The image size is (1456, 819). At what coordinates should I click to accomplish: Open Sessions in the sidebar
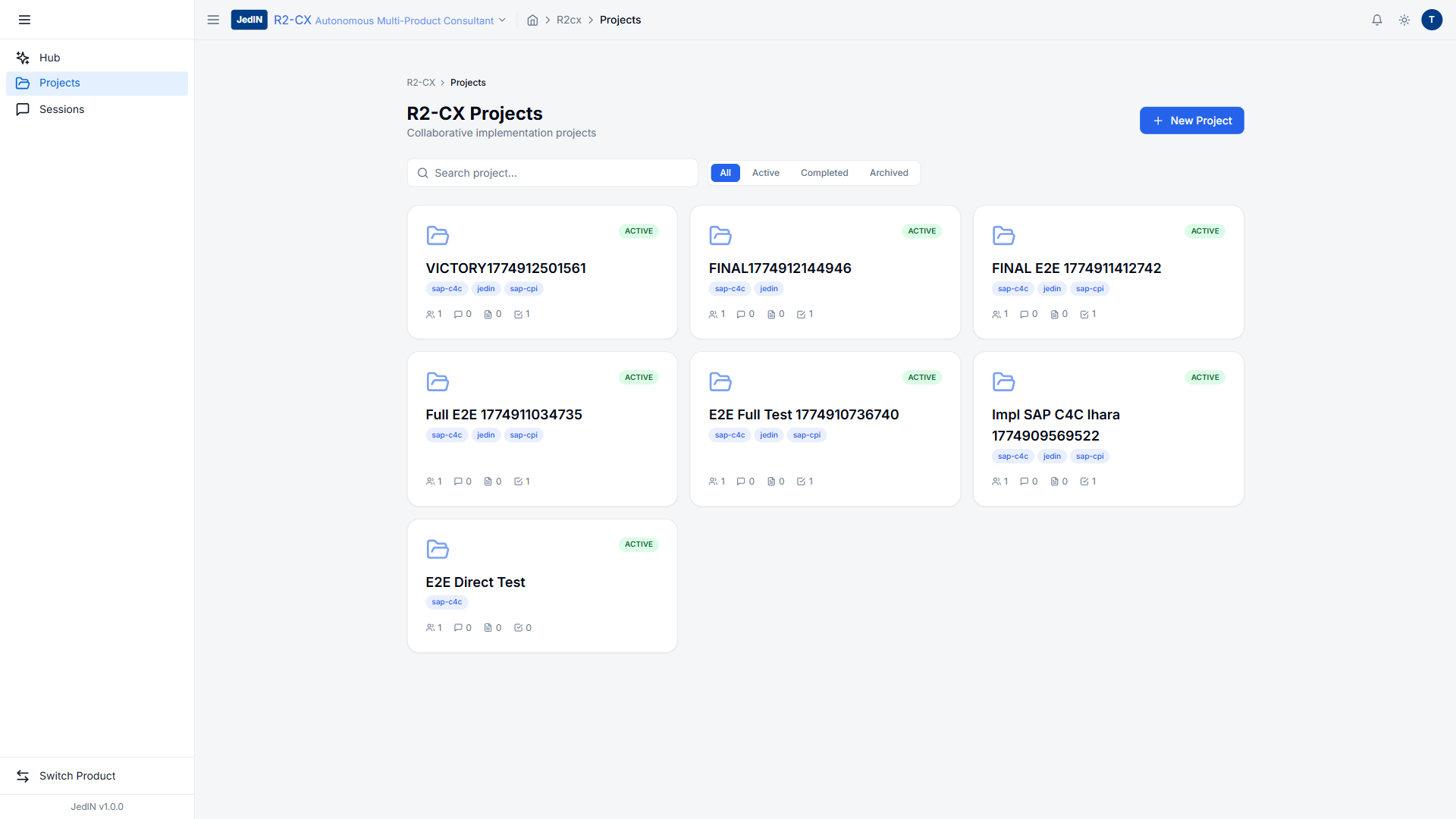tap(61, 109)
